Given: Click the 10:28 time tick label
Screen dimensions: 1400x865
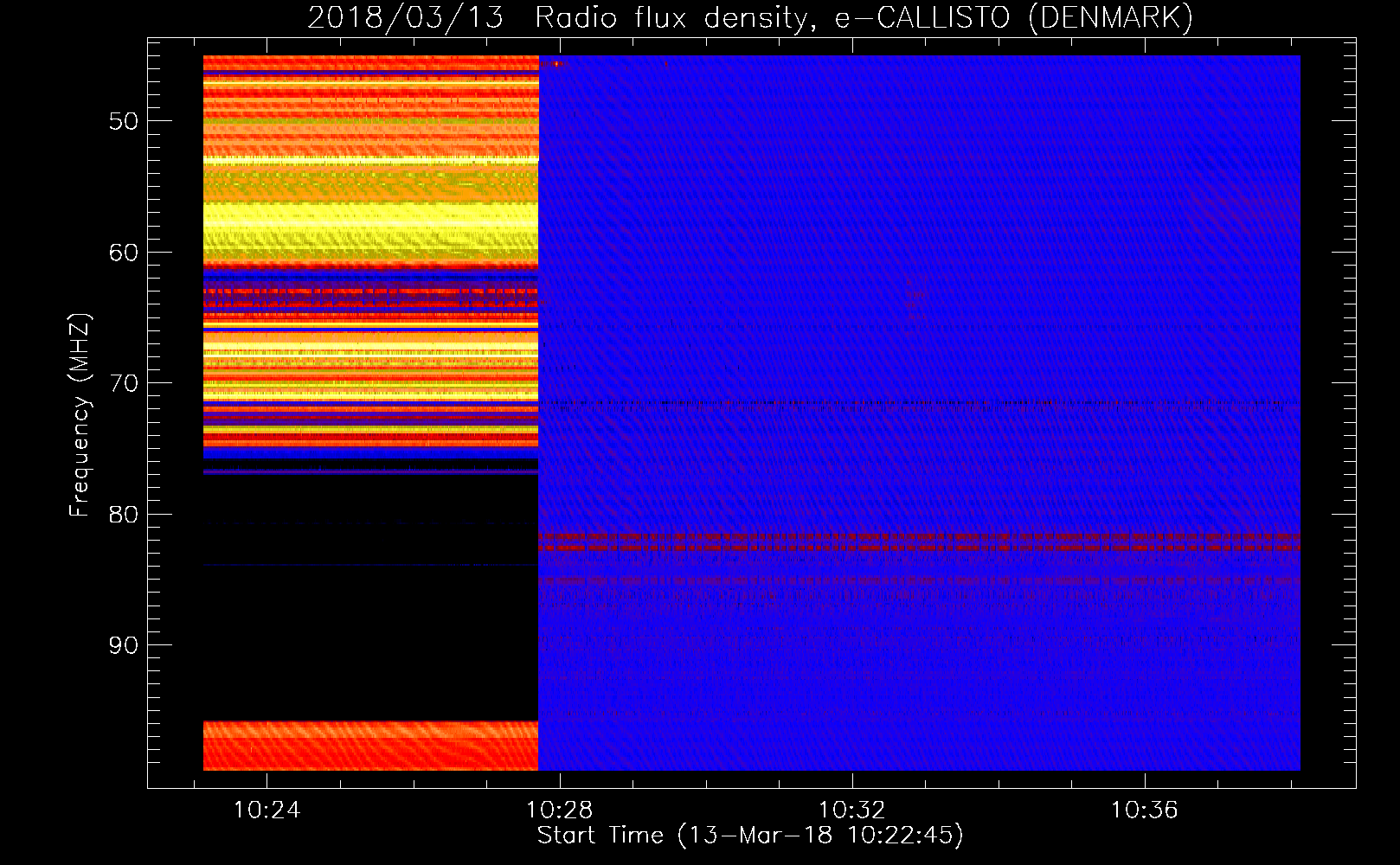Looking at the screenshot, I should [x=560, y=811].
